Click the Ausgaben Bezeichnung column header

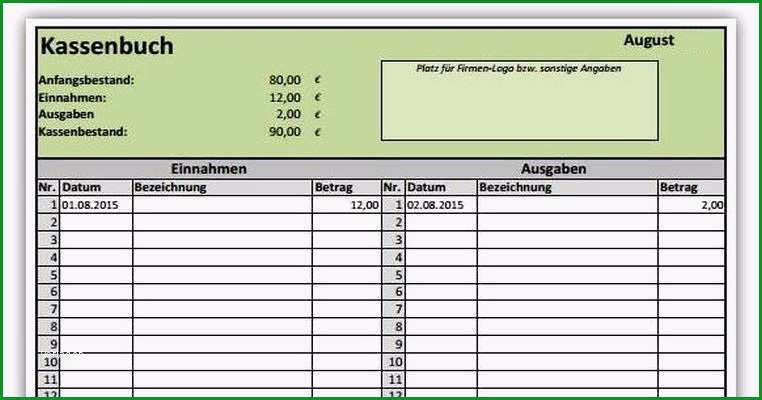click(x=568, y=188)
